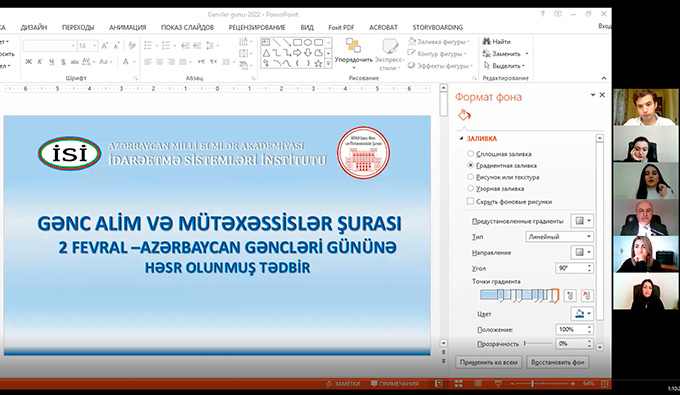This screenshot has height=395, width=680.
Task: Switch to reading view in status bar
Action: click(x=478, y=384)
